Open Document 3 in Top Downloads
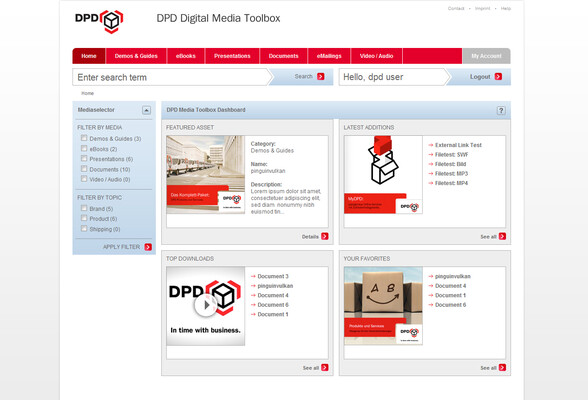588x400 pixels. (273, 276)
